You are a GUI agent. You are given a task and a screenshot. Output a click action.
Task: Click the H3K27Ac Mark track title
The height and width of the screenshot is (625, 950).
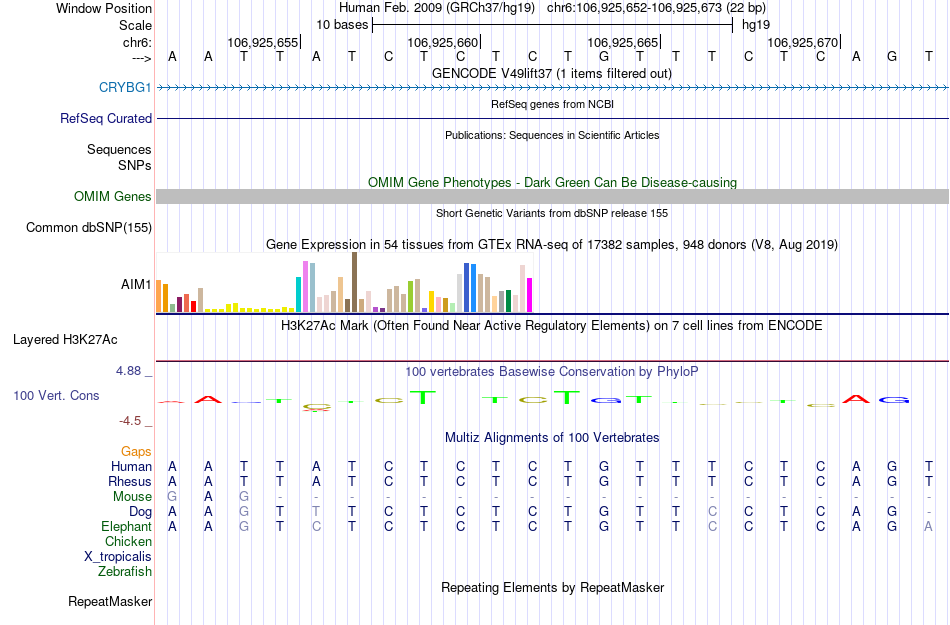pos(552,325)
